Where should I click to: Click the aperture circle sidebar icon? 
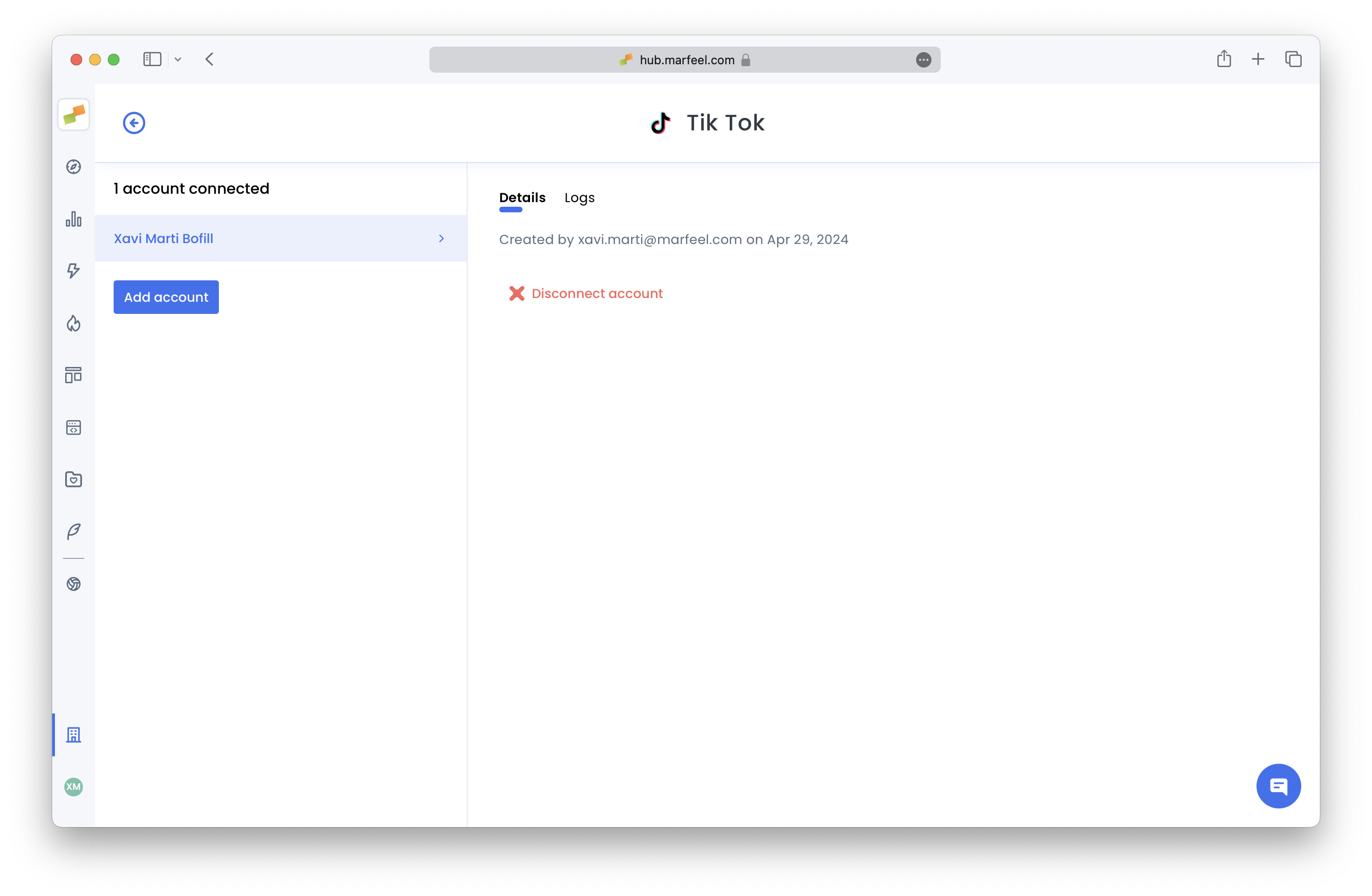(74, 584)
